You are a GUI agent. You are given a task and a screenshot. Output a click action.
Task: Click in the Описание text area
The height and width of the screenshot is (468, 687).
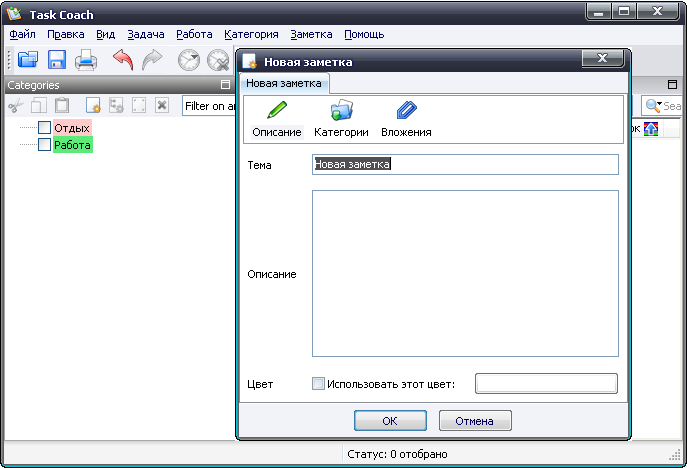pos(465,273)
